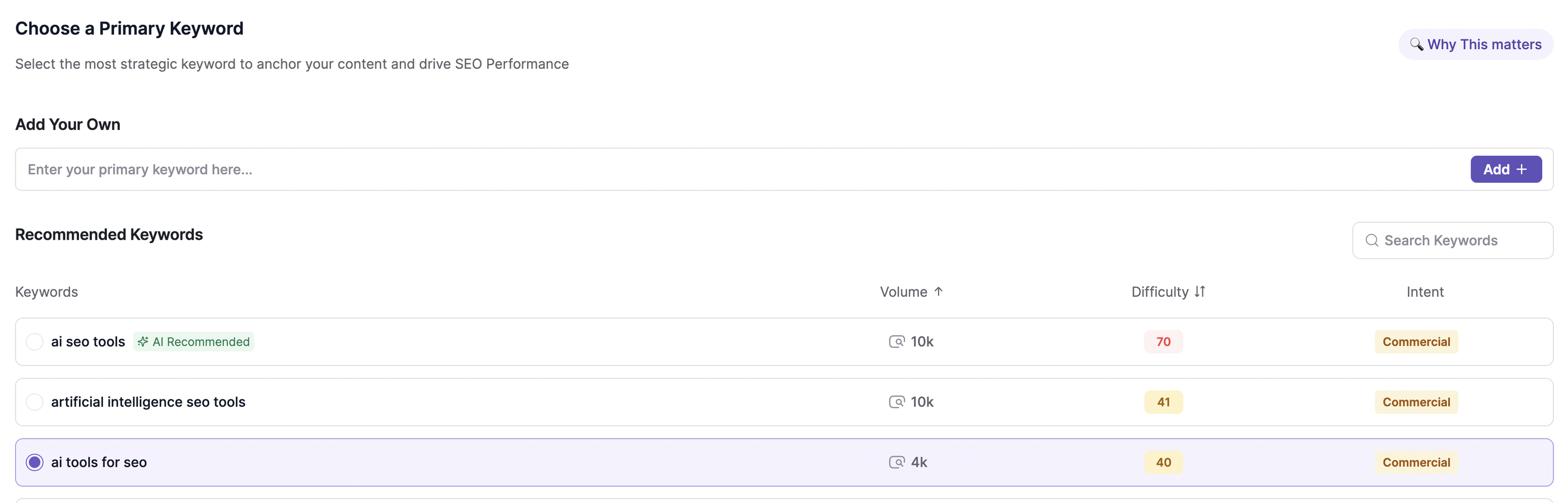Click volume icon for ai tools for seo
The width and height of the screenshot is (1568, 503).
tap(897, 462)
